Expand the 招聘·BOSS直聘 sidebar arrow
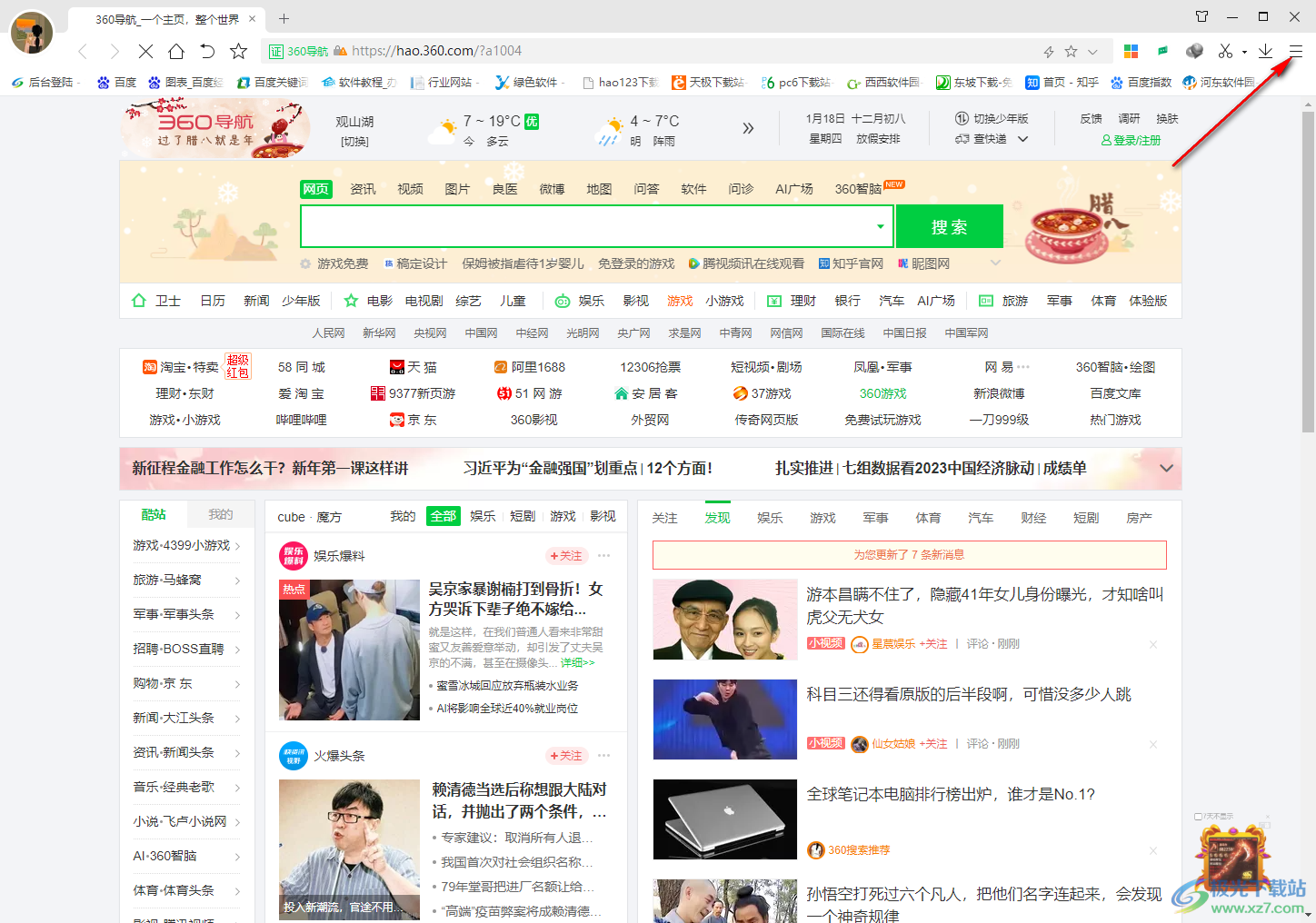Screen dimensions: 1316x923 point(237,650)
